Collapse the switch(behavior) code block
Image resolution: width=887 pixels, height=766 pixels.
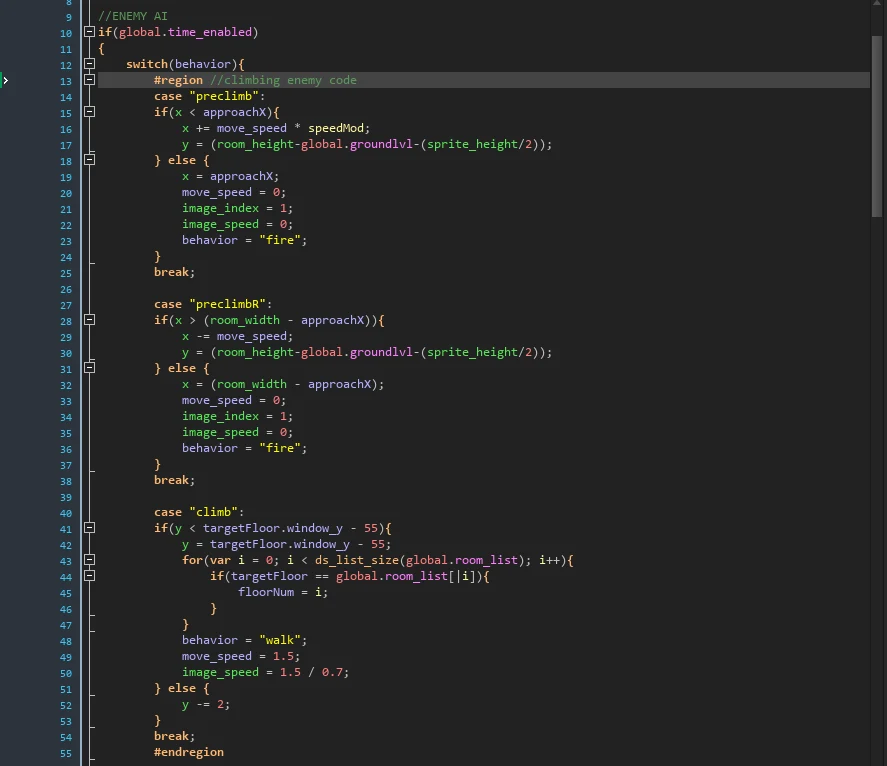click(x=89, y=64)
